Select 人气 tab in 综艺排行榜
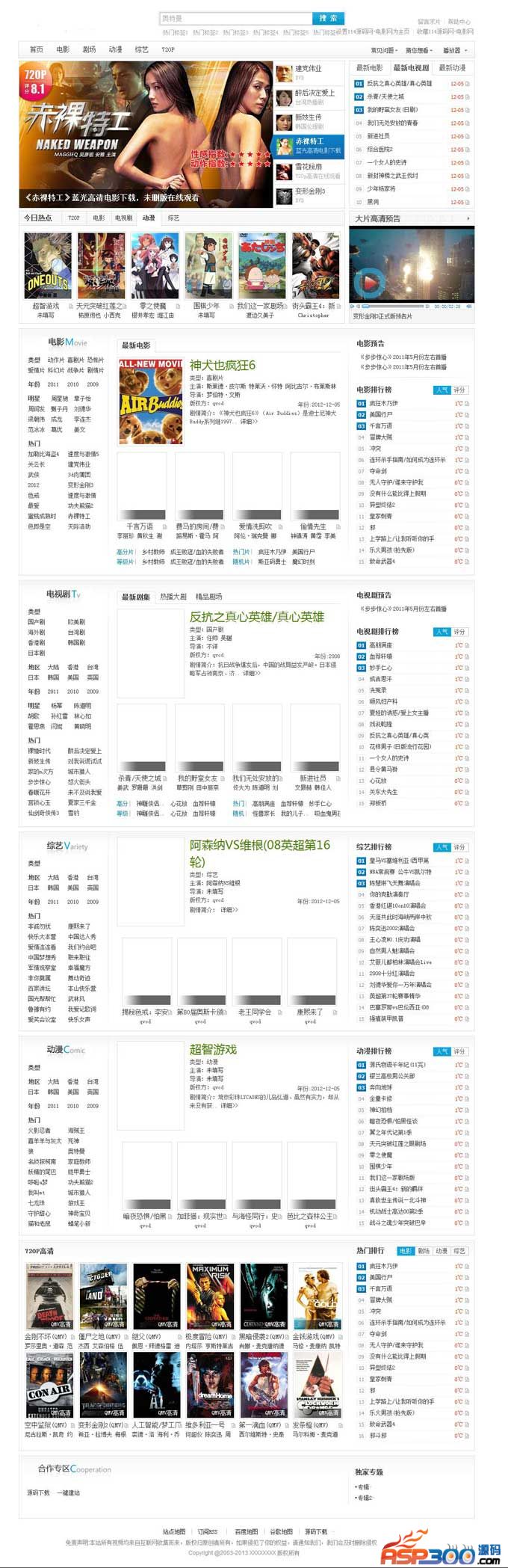 tap(442, 847)
